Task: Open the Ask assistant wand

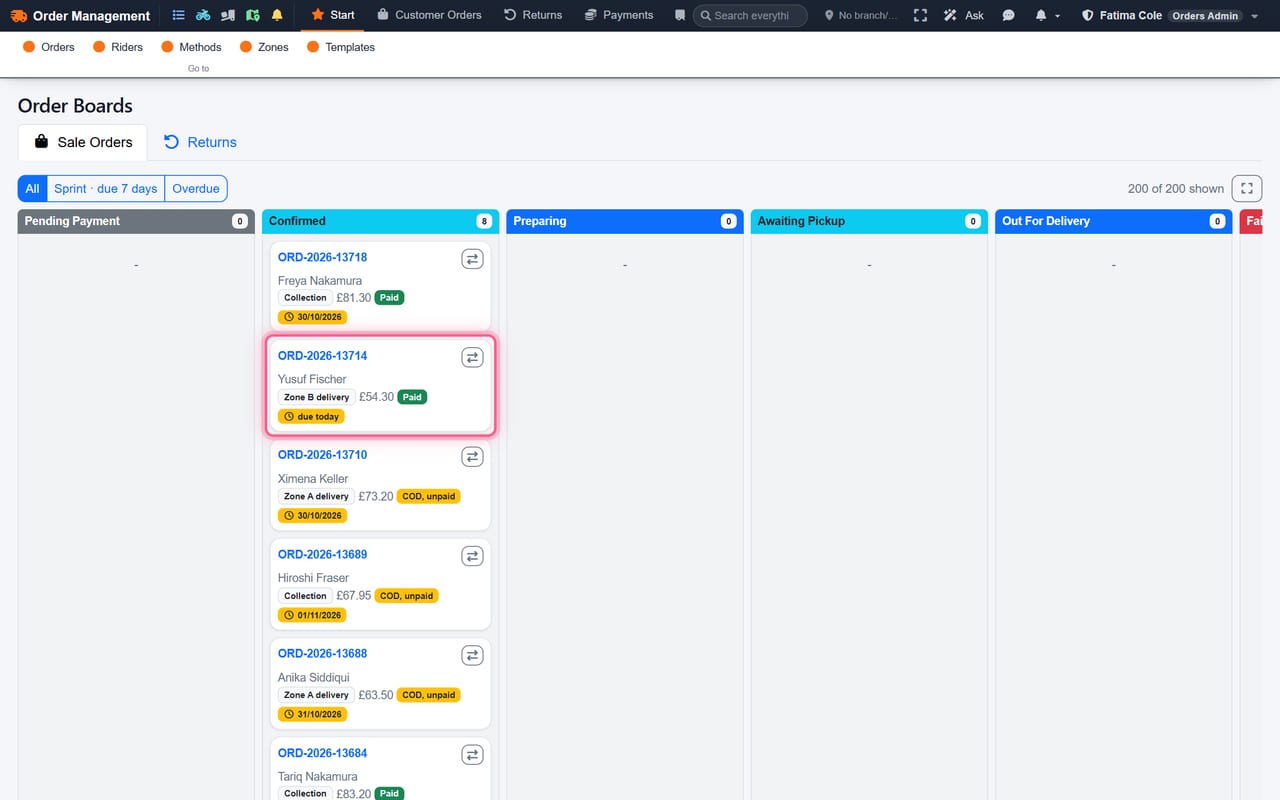Action: click(x=964, y=16)
